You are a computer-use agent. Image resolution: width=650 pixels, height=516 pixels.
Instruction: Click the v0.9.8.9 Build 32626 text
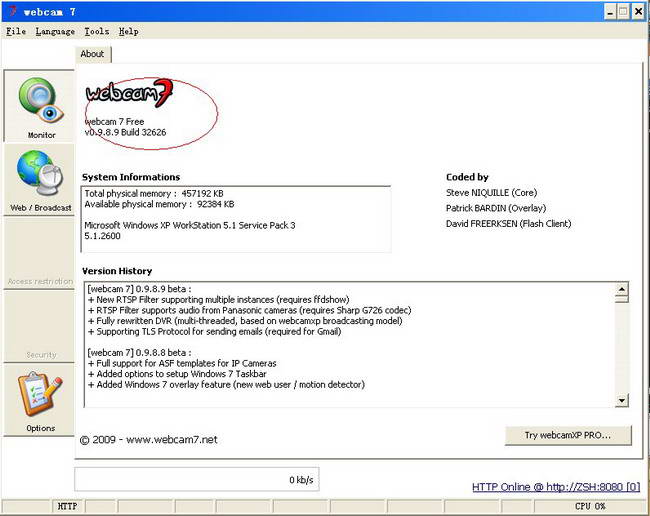click(126, 132)
